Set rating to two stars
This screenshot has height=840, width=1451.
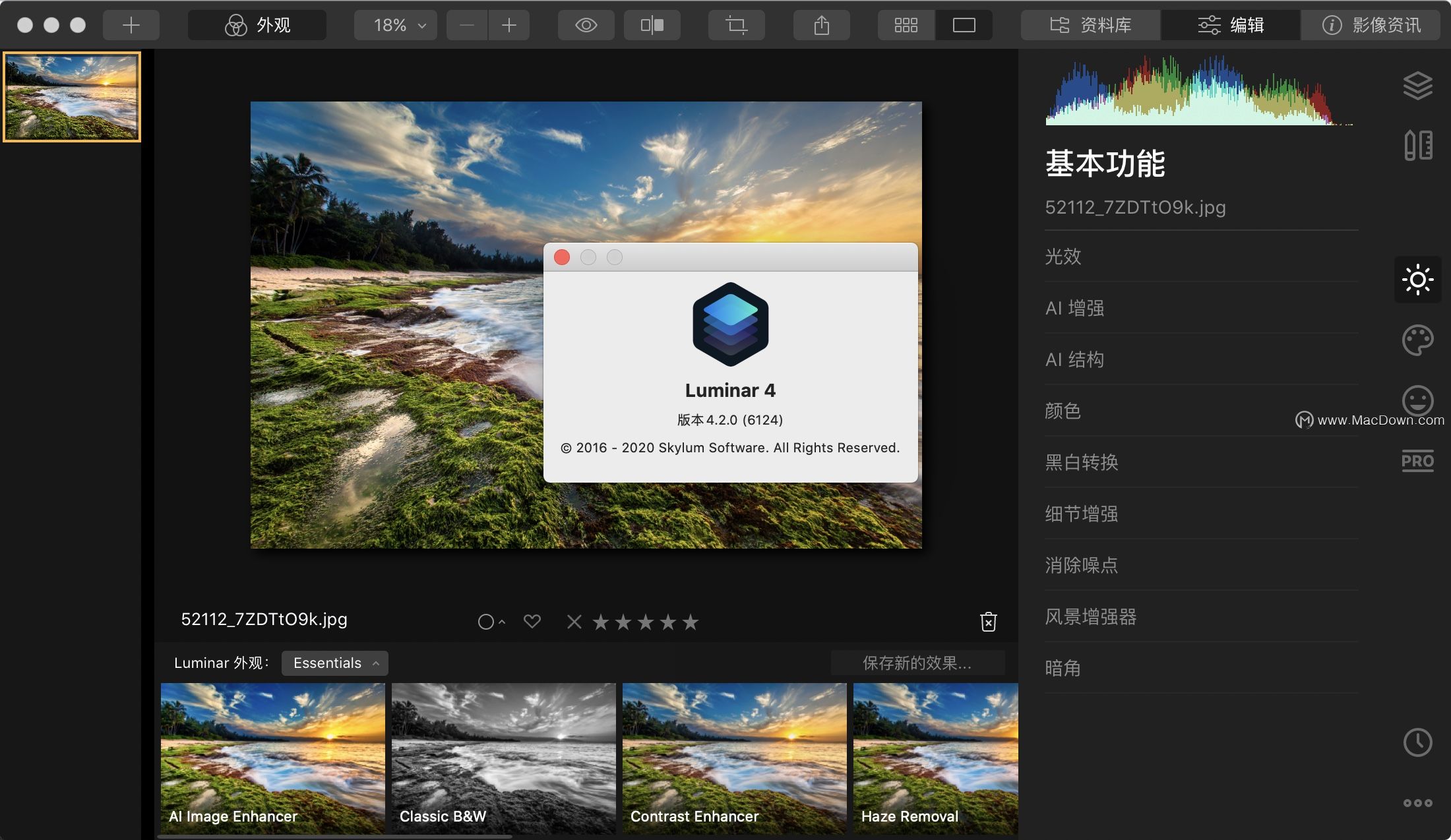point(623,622)
